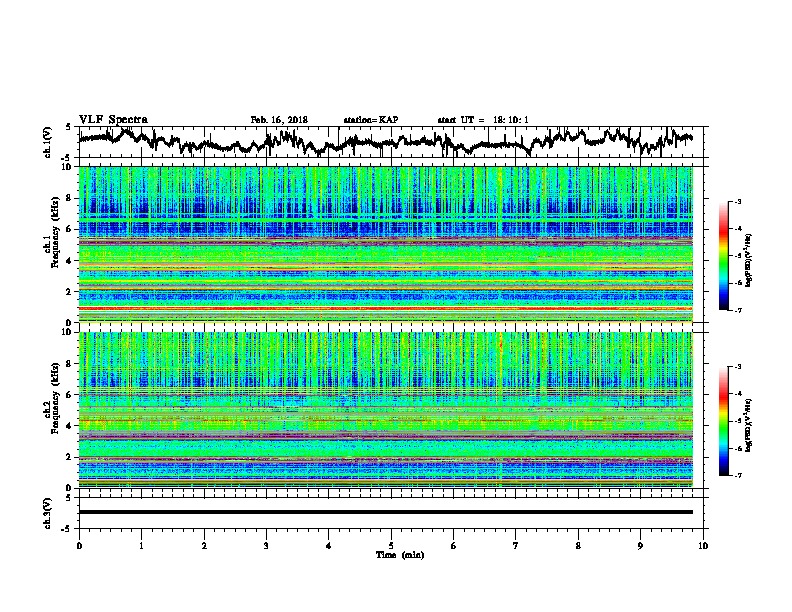This screenshot has width=792, height=612.
Task: Click the "2" kHz tick of ch.2 spectrogram
Action: (x=69, y=457)
